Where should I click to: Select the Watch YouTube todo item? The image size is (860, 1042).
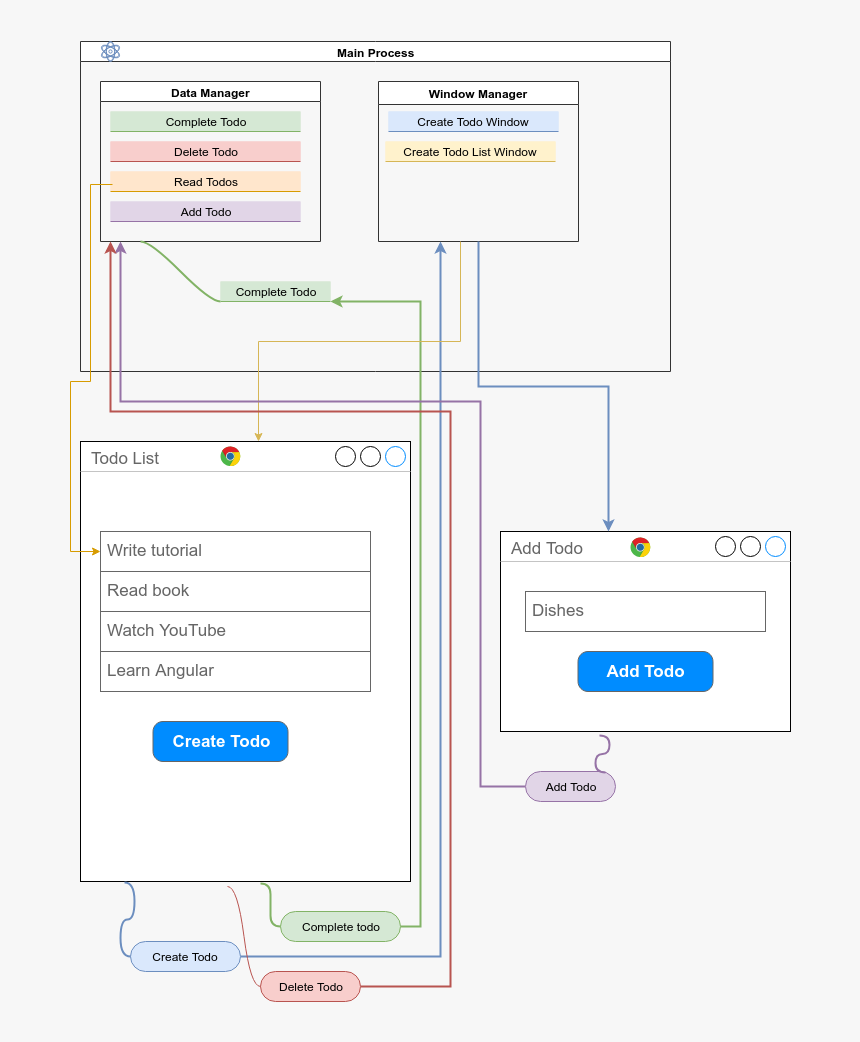point(235,631)
